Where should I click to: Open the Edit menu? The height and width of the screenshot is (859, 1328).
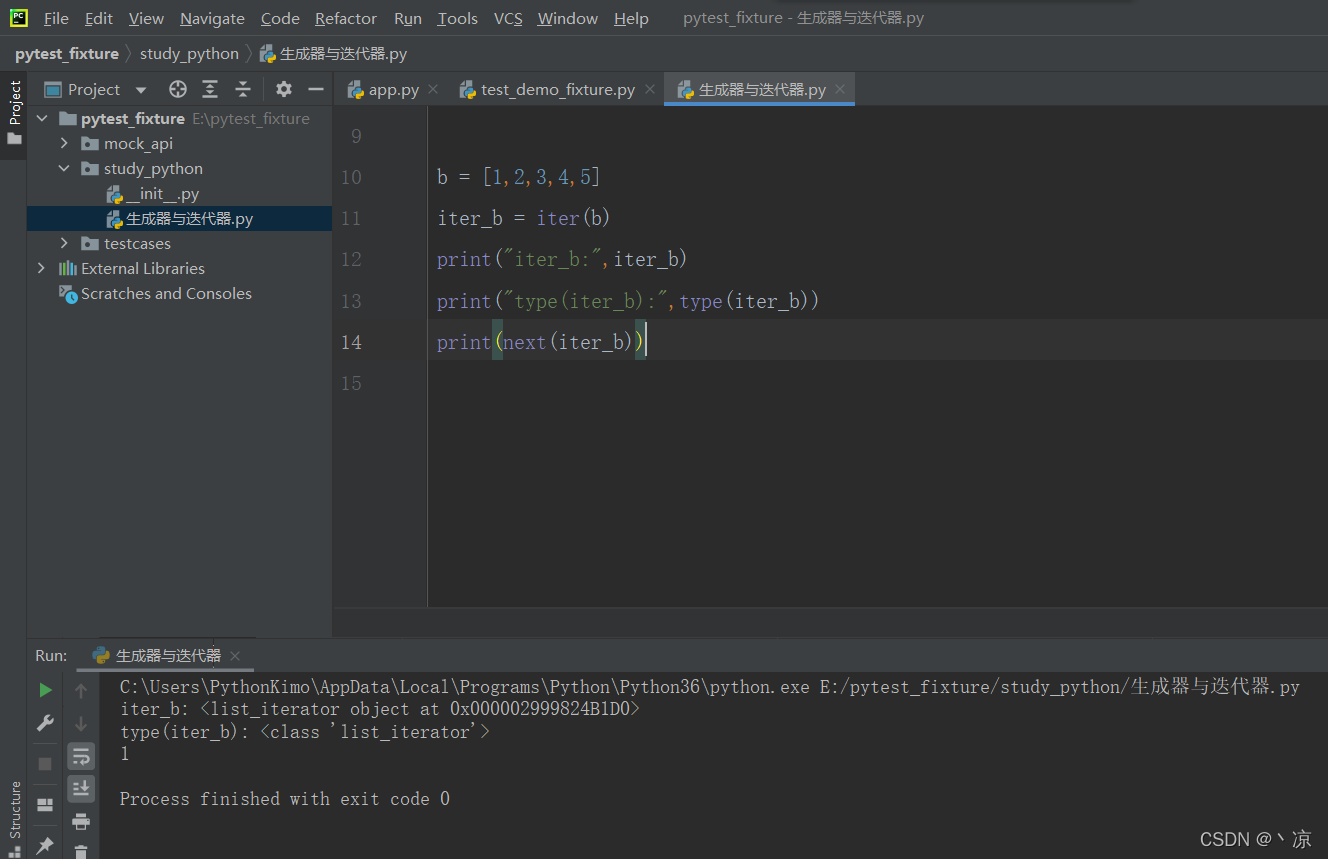[99, 18]
